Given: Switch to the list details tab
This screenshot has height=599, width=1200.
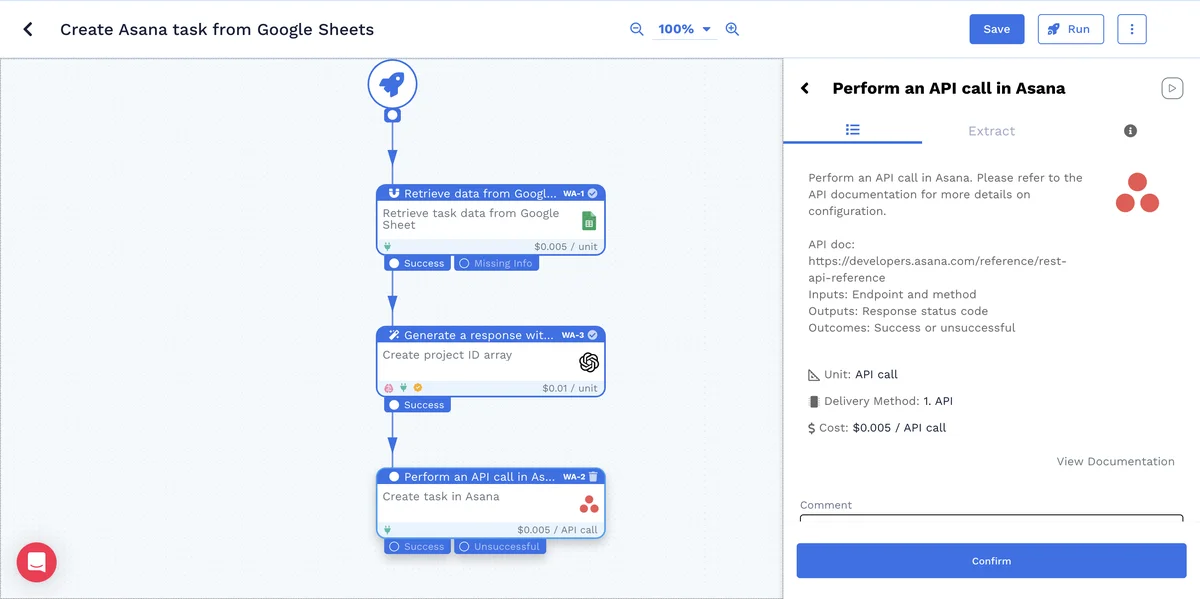Looking at the screenshot, I should click(x=853, y=130).
